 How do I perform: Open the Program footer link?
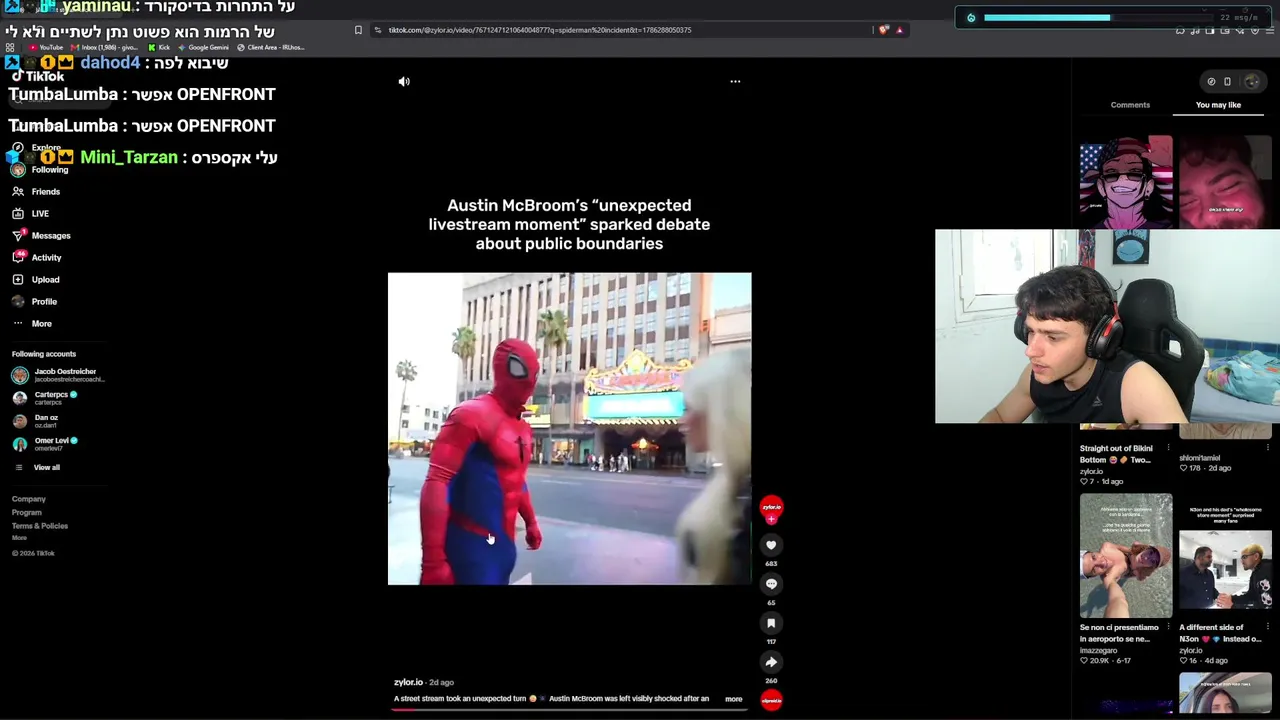pos(27,512)
